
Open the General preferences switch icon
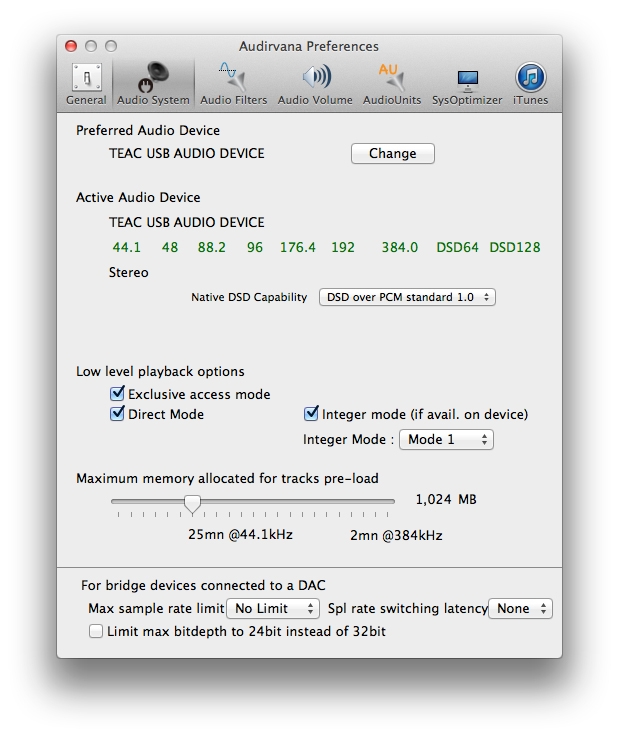point(86,77)
